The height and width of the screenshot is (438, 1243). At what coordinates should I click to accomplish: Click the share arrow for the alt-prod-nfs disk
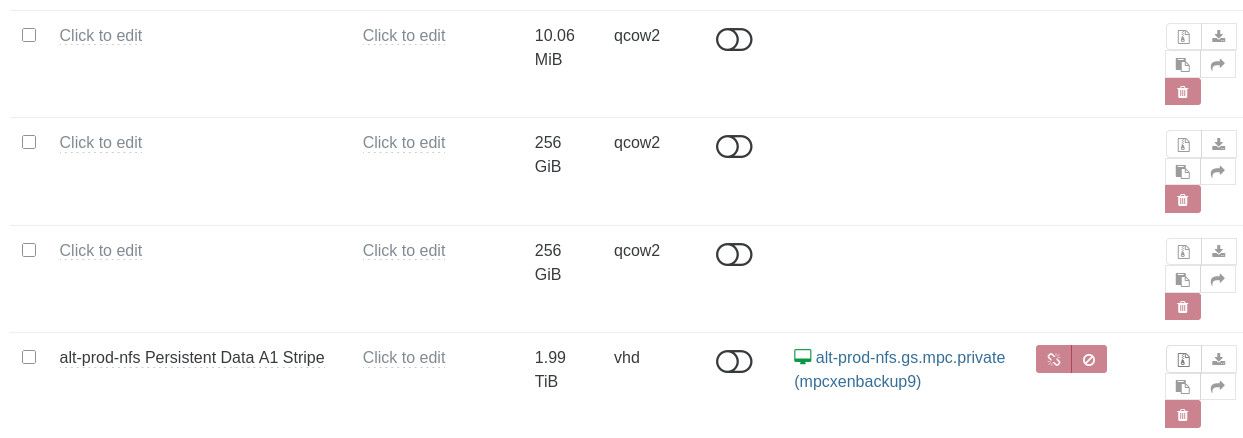pos(1218,387)
